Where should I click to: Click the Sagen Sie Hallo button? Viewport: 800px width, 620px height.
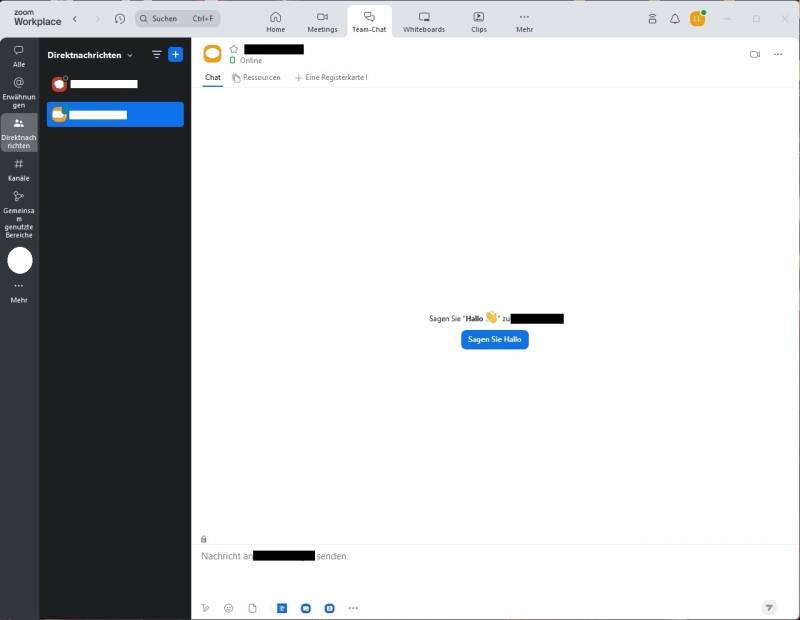coord(494,340)
